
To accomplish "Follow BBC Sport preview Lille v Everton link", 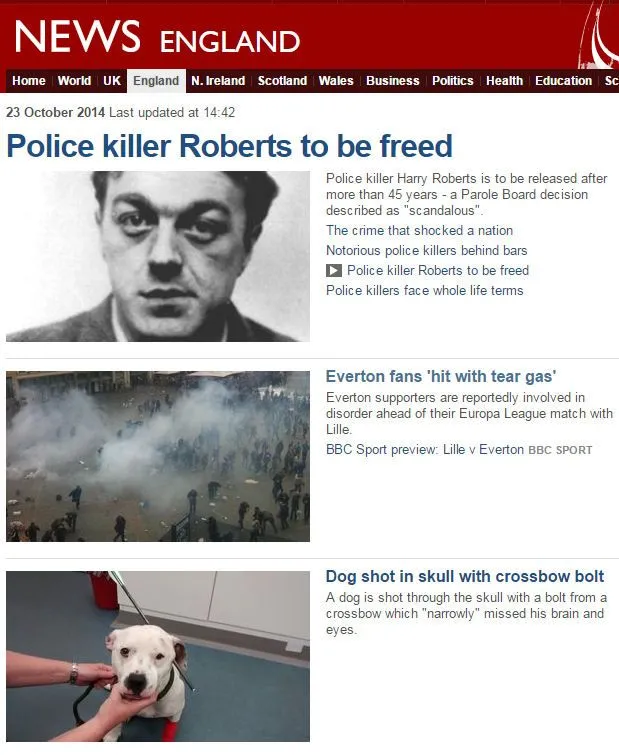I will [x=425, y=450].
